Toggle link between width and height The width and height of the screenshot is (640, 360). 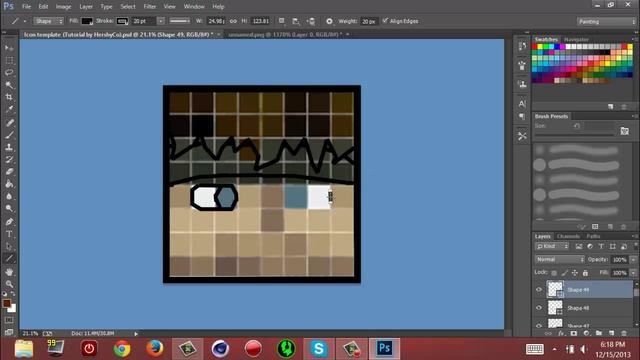click(233, 21)
